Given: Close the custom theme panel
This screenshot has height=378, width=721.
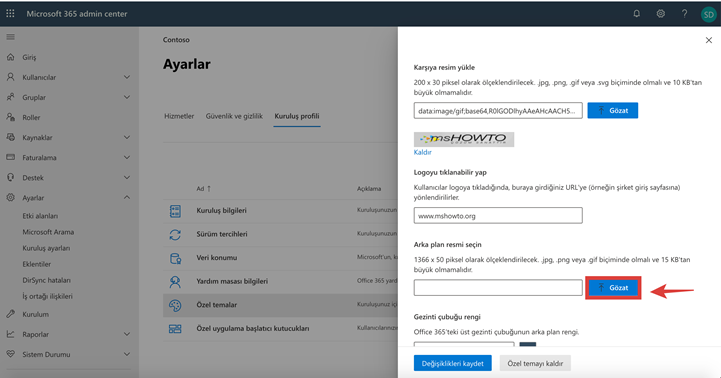Looking at the screenshot, I should 709,40.
